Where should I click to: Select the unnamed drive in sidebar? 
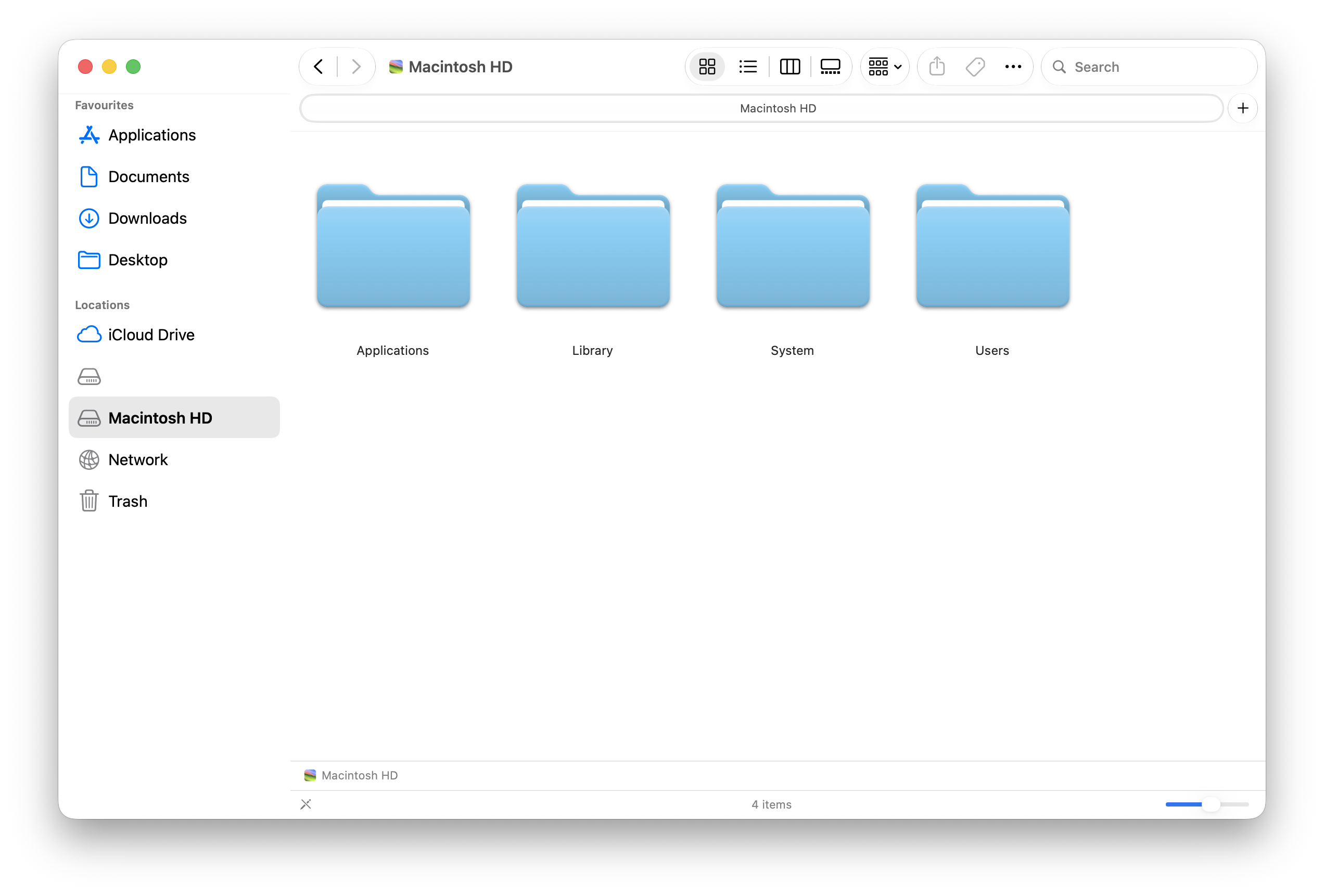tap(174, 376)
